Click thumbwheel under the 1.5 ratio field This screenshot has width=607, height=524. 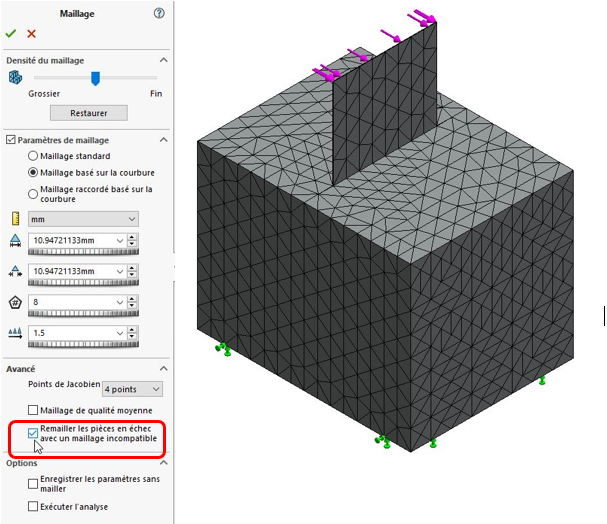[83, 344]
